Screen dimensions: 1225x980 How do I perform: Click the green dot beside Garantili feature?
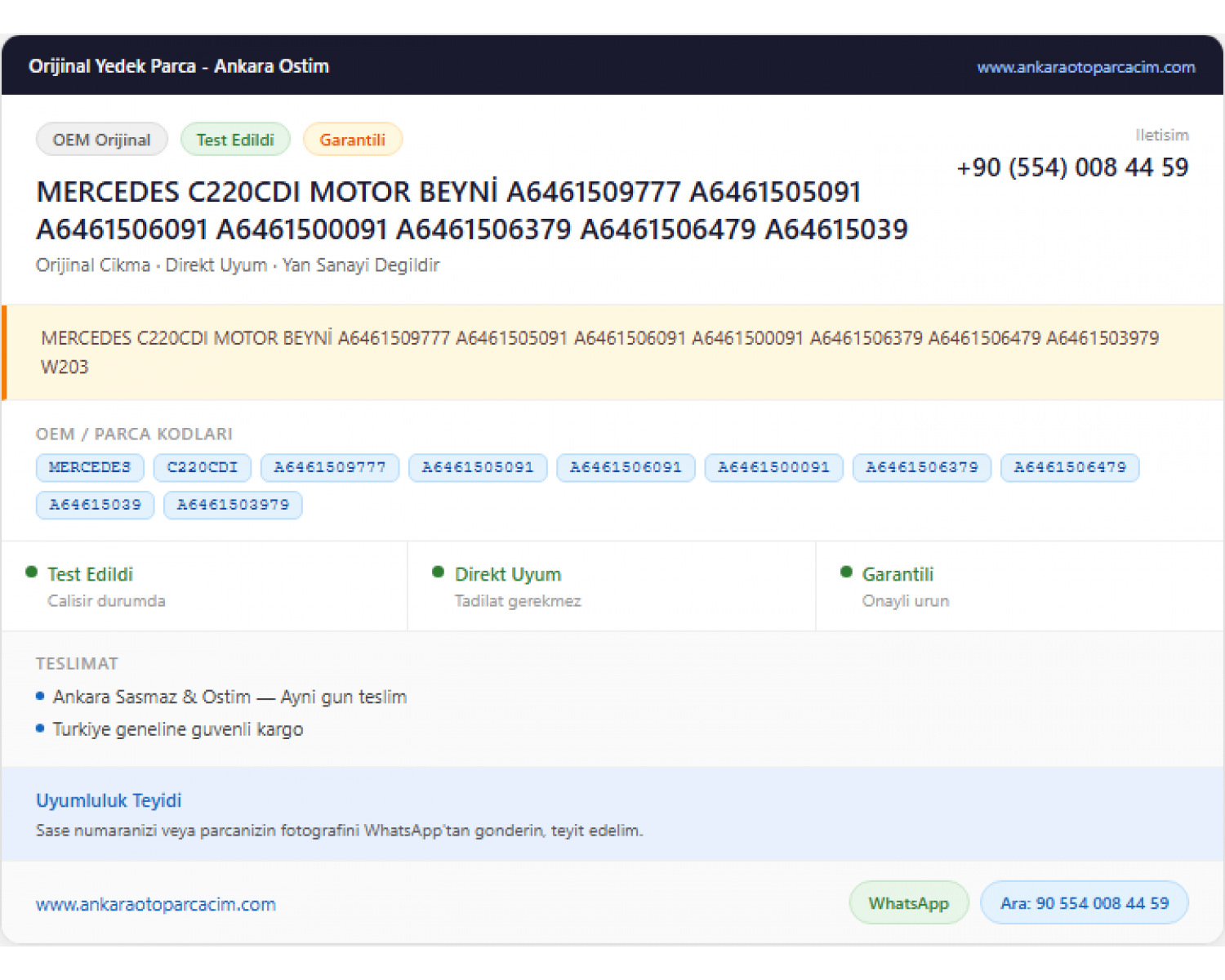[x=846, y=572]
